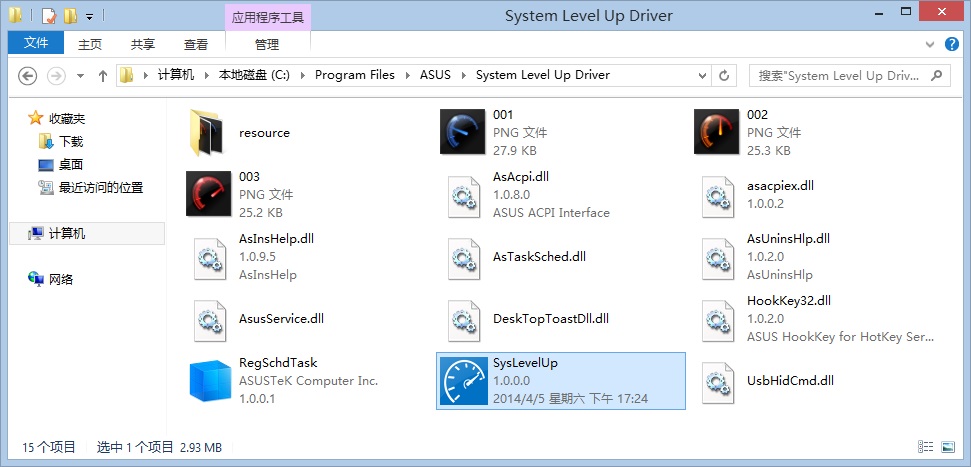Screen dimensions: 971x467
Task: Click the 应用程序工具 contextual tab header
Action: 268,17
